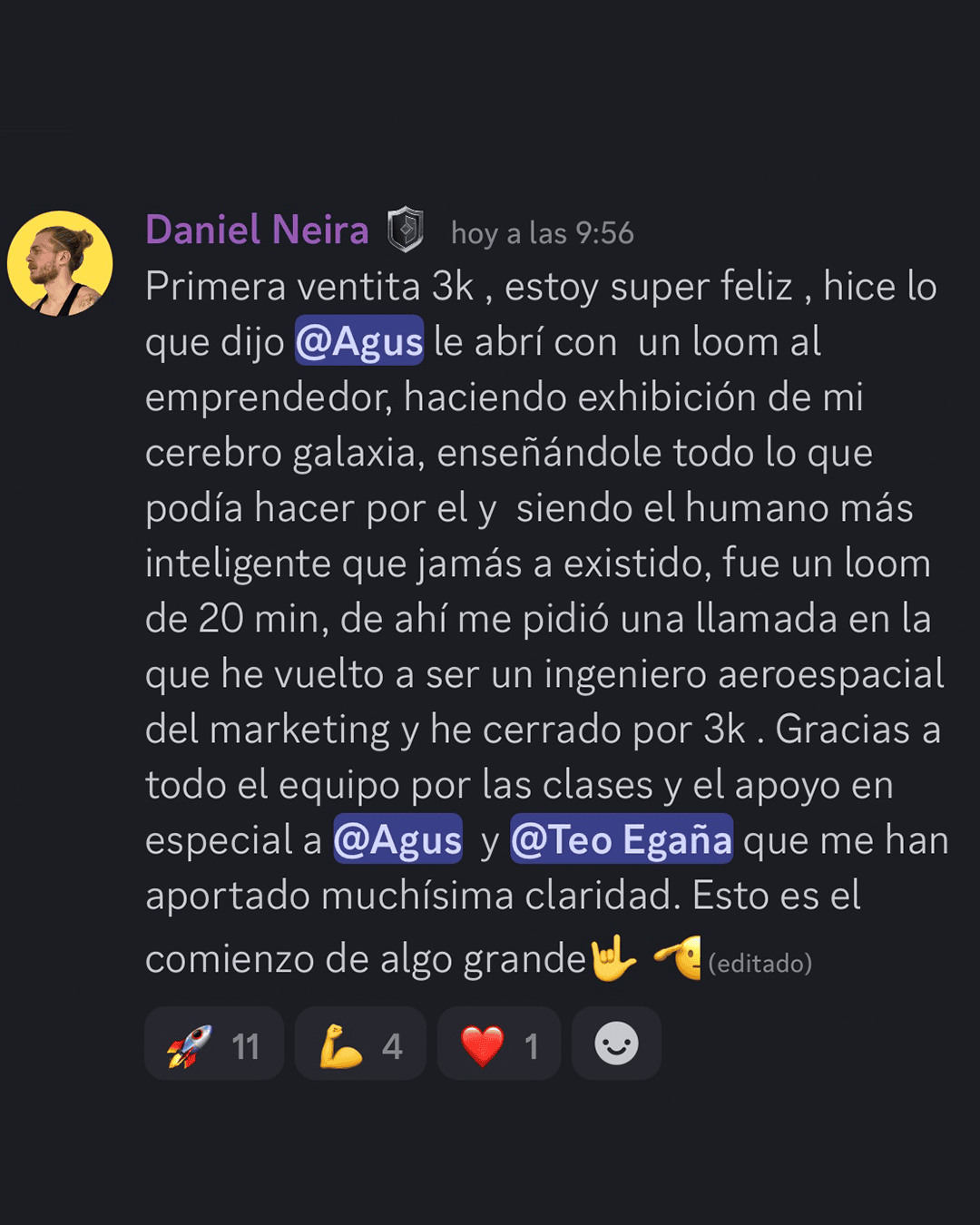980x1225 pixels.
Task: Toggle the rocket emoji reaction
Action: point(214,1044)
